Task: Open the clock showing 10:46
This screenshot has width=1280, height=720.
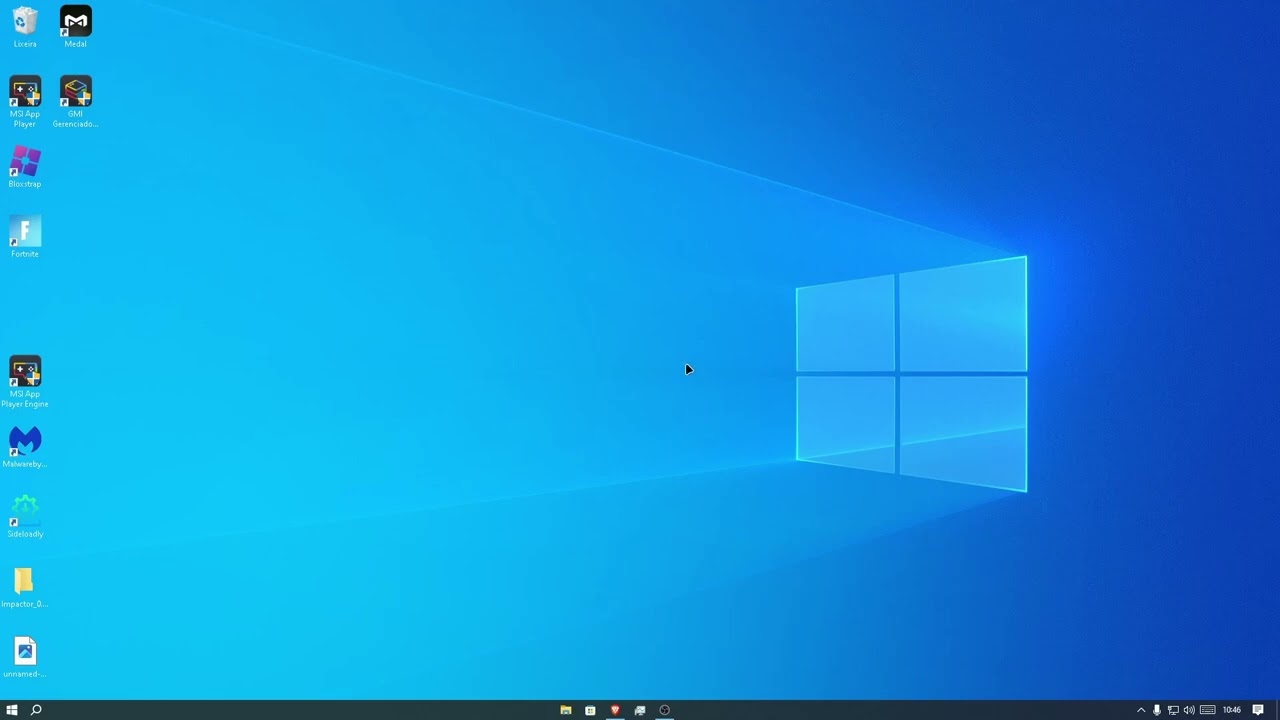Action: coord(1232,710)
